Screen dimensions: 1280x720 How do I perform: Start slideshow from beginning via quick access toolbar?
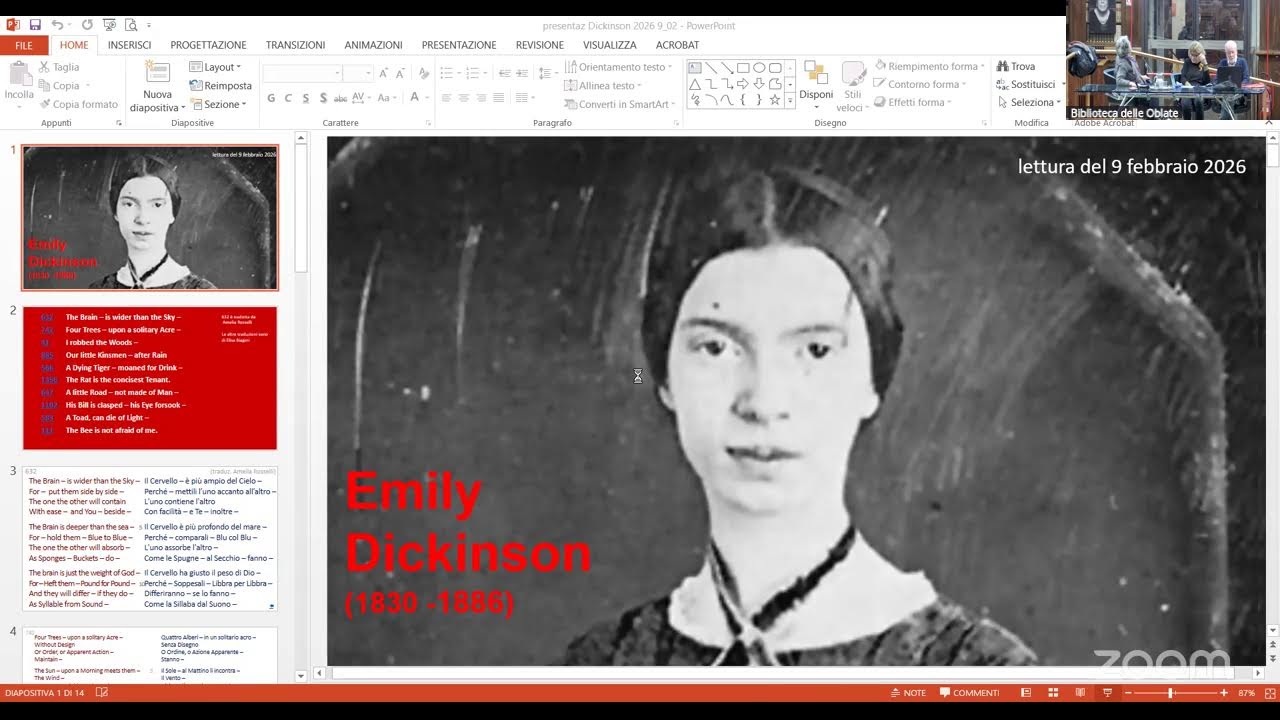[108, 25]
